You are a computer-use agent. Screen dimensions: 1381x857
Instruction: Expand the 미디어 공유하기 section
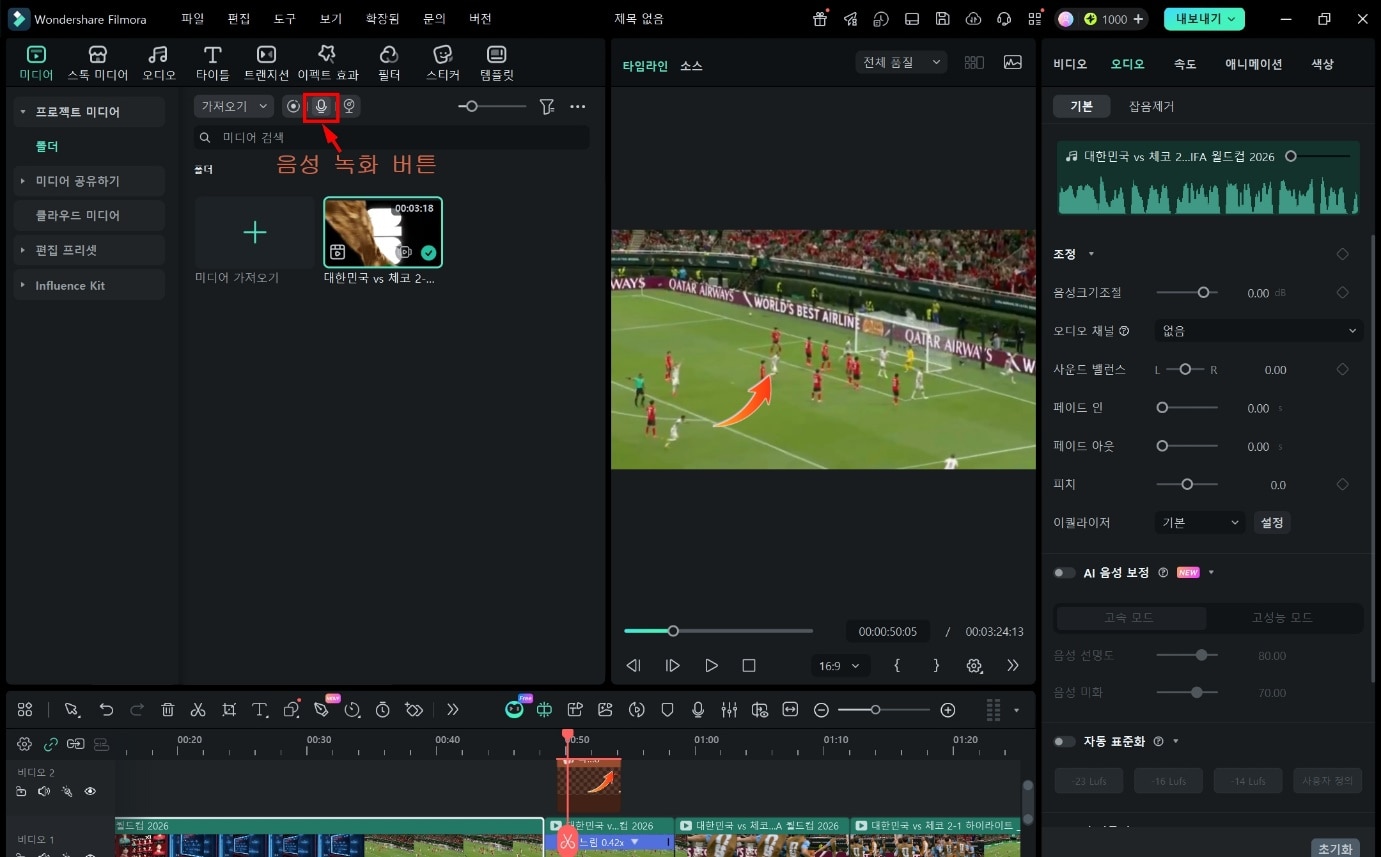22,181
